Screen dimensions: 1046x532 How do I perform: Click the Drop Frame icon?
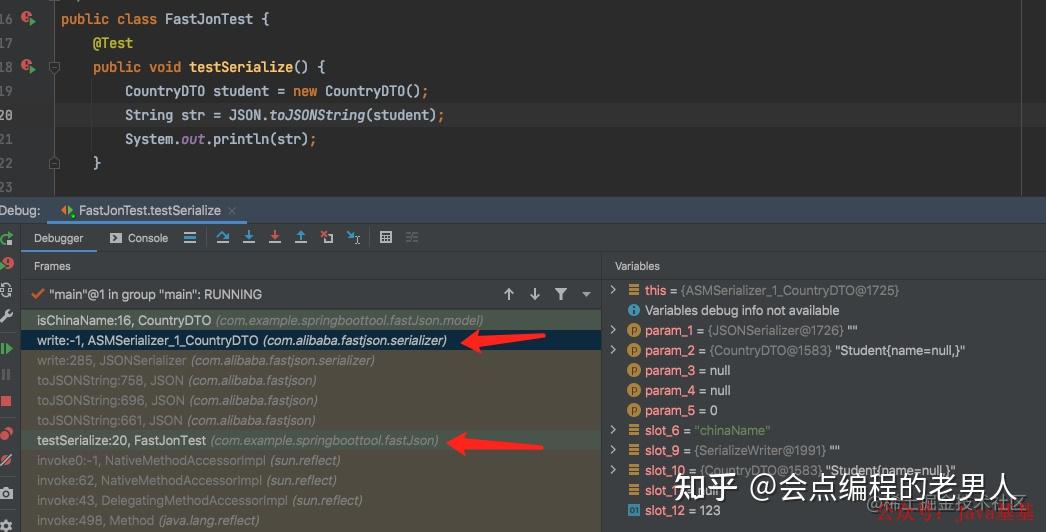coord(327,237)
